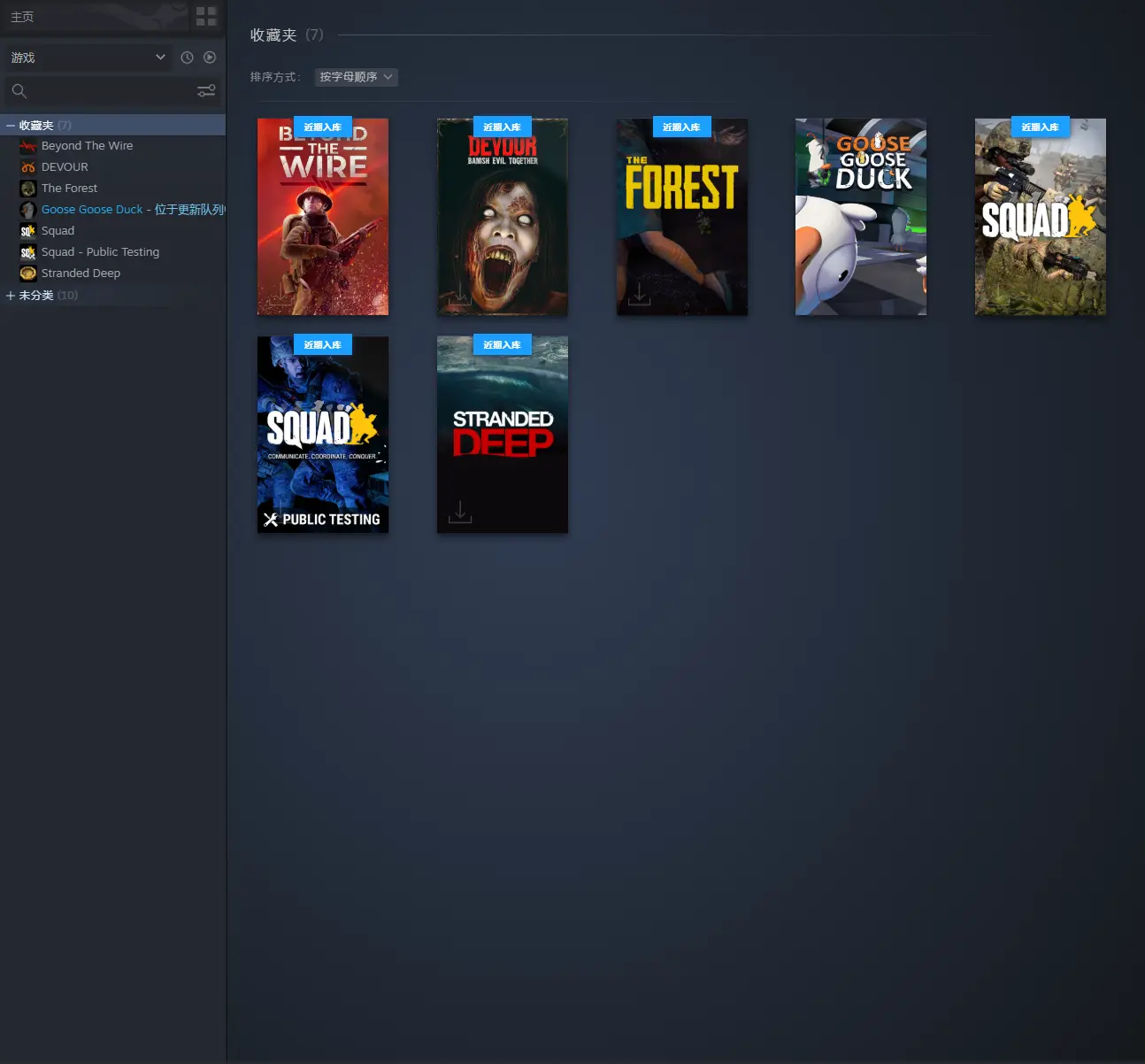Screen dimensions: 1145x1064
Task: Click the search magnifier icon
Action: tap(19, 90)
